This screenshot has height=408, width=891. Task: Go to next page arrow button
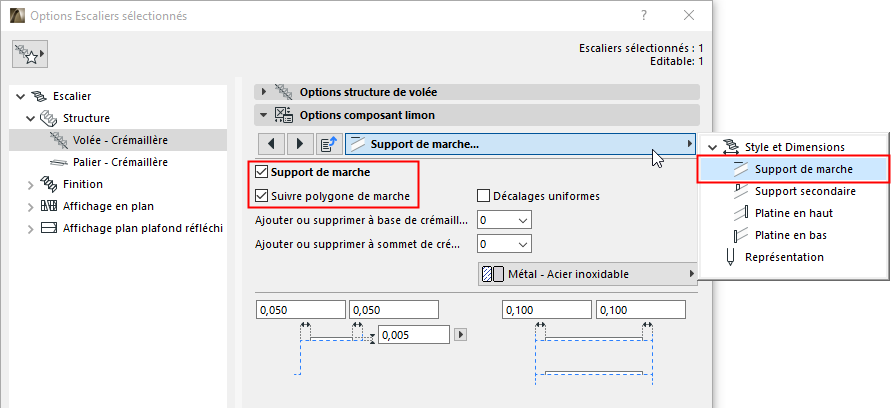pos(299,144)
